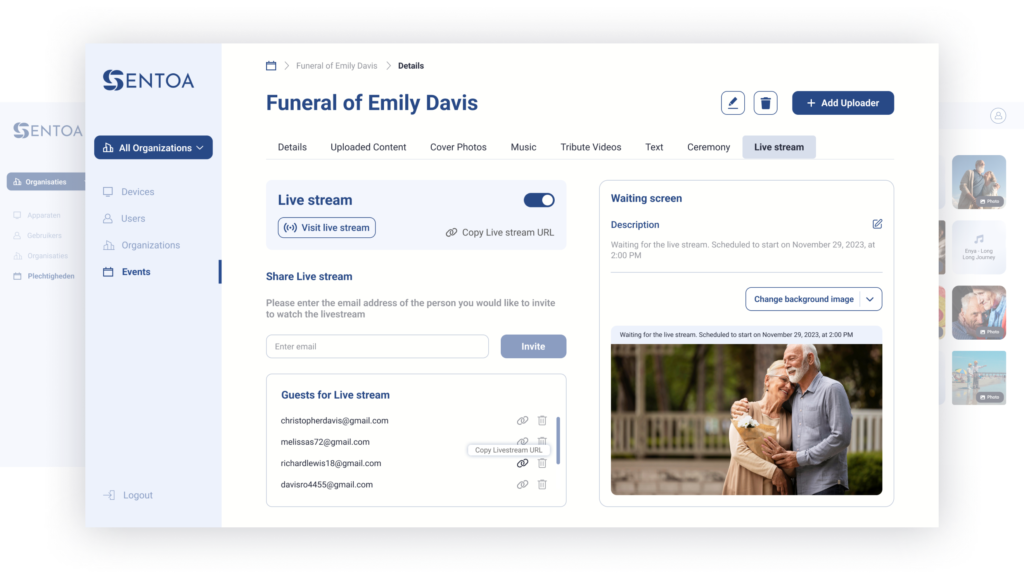This screenshot has height=577, width=1024.
Task: Delete the event with trash icon button
Action: click(765, 103)
